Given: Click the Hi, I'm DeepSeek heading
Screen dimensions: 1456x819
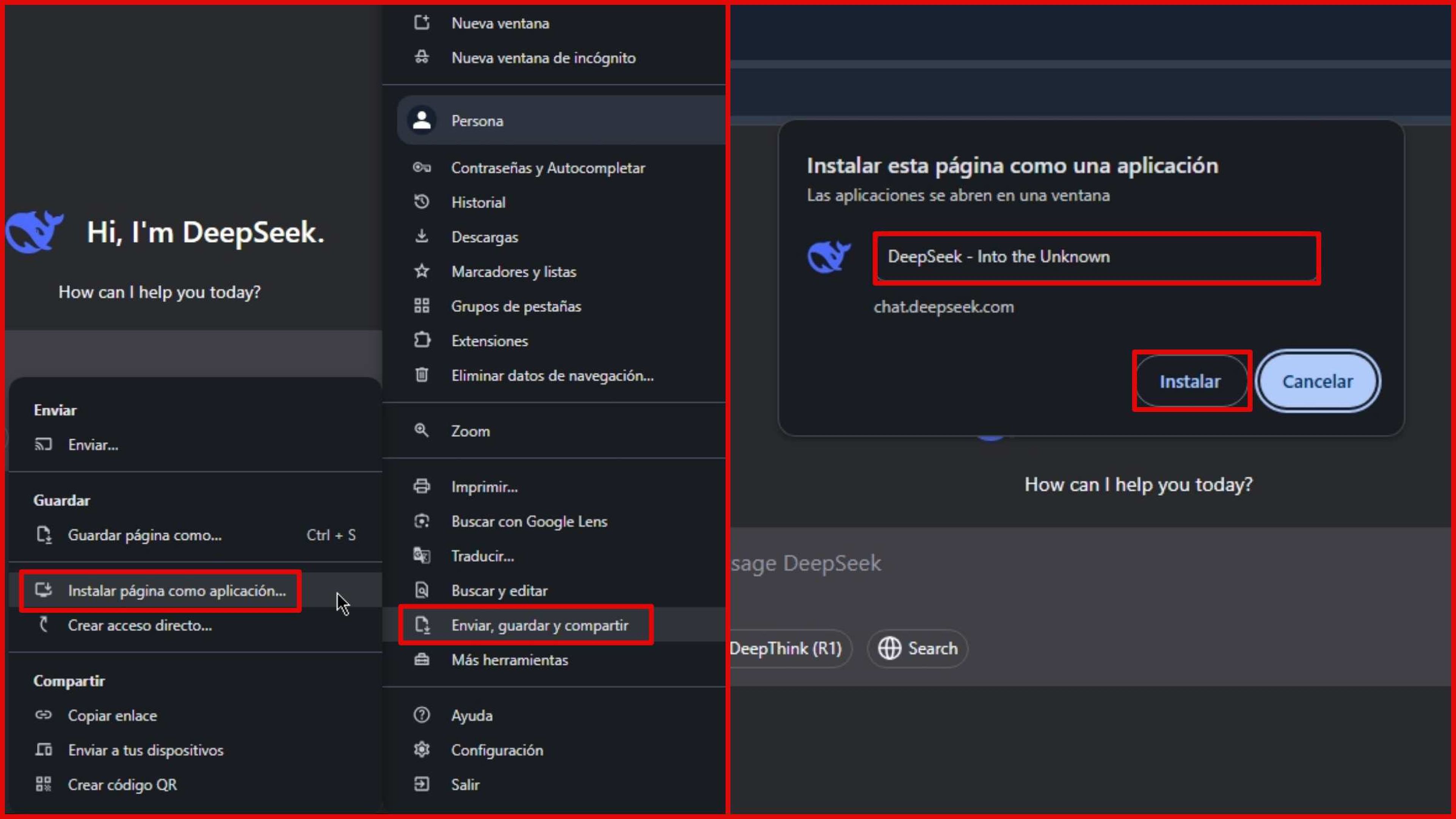Looking at the screenshot, I should point(206,232).
